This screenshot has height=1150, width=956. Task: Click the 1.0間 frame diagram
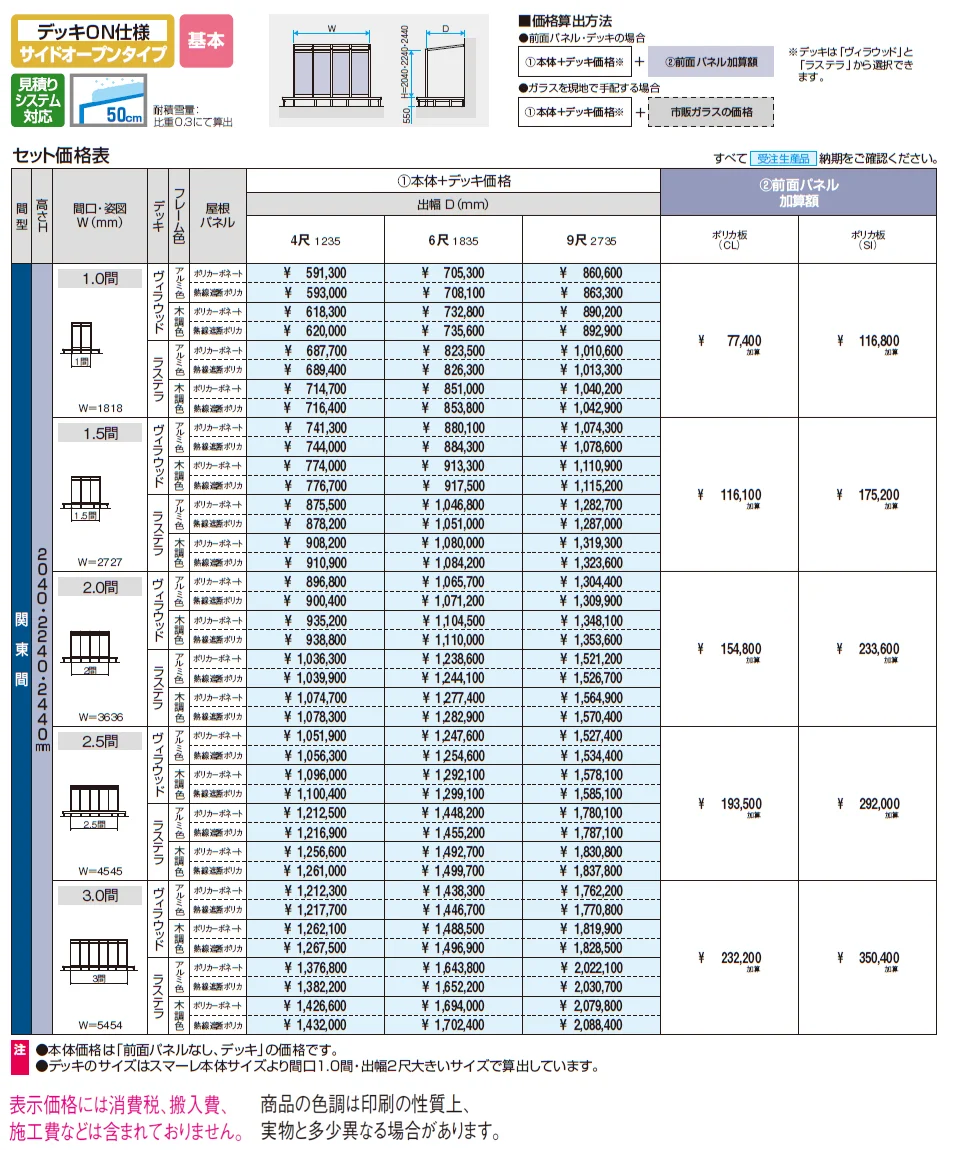81,343
